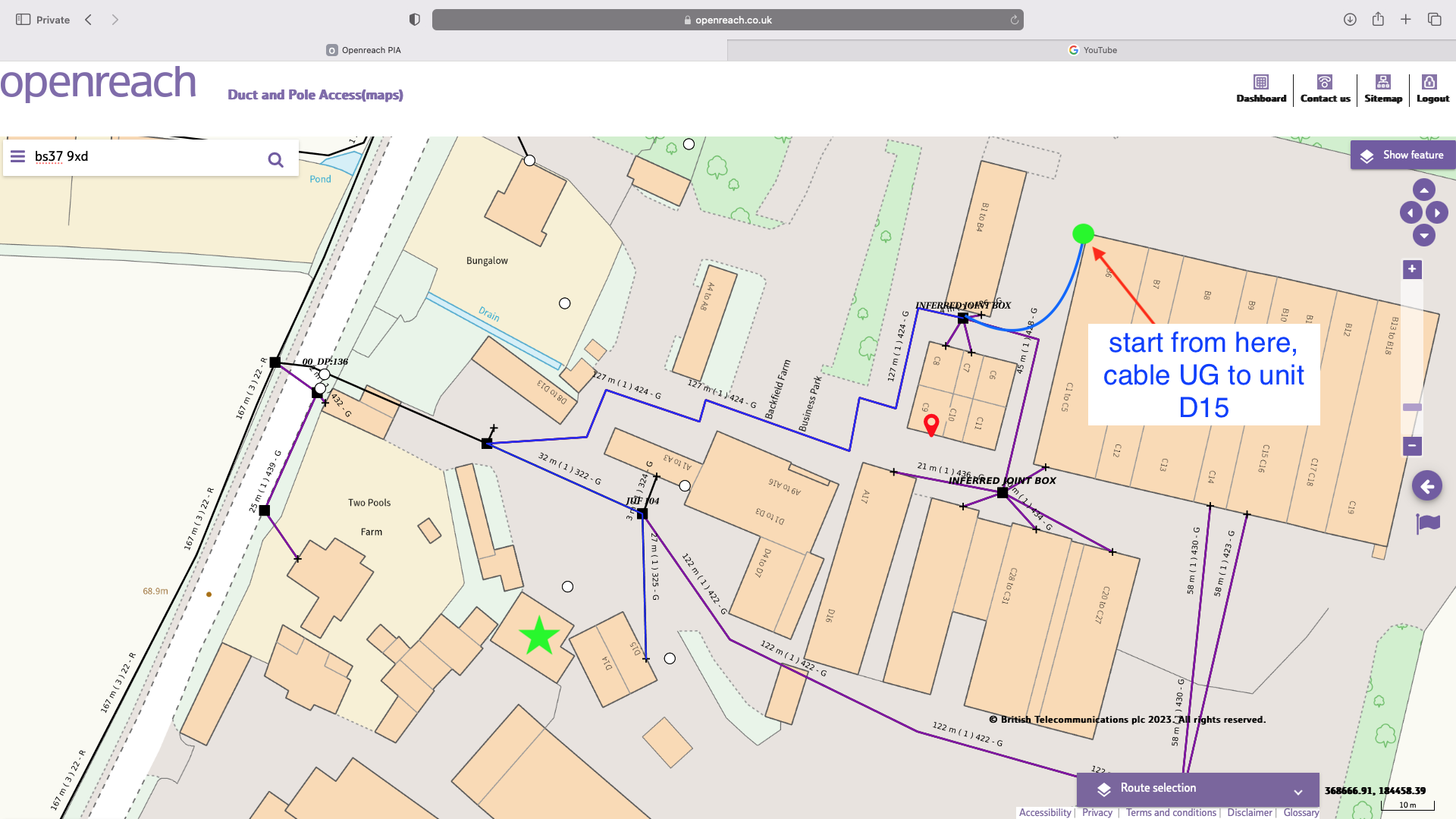
Task: Click the purple back arrow circle
Action: tap(1426, 486)
